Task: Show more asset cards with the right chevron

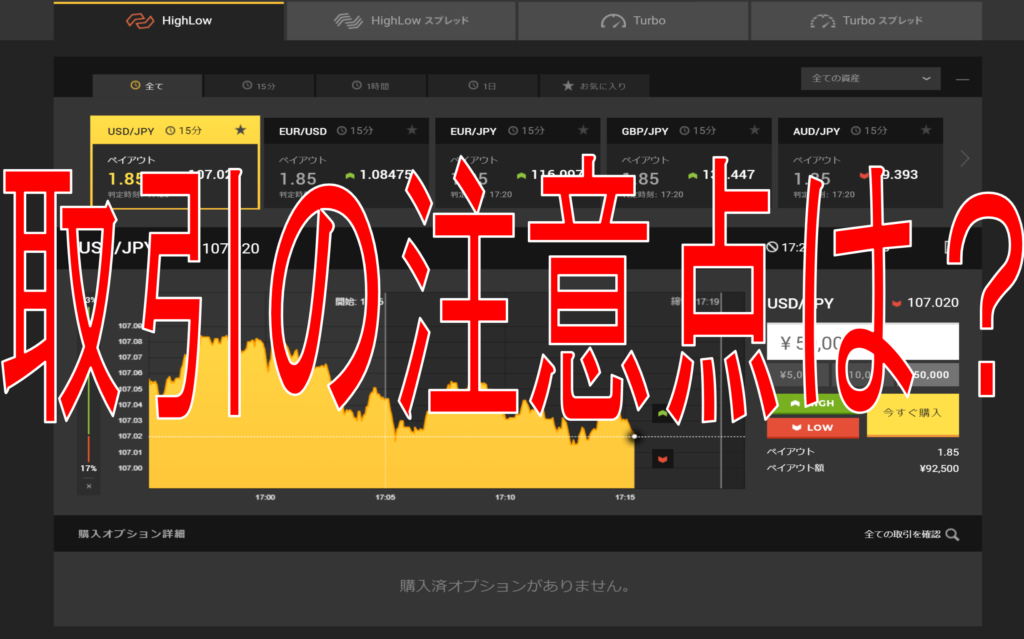Action: click(965, 159)
